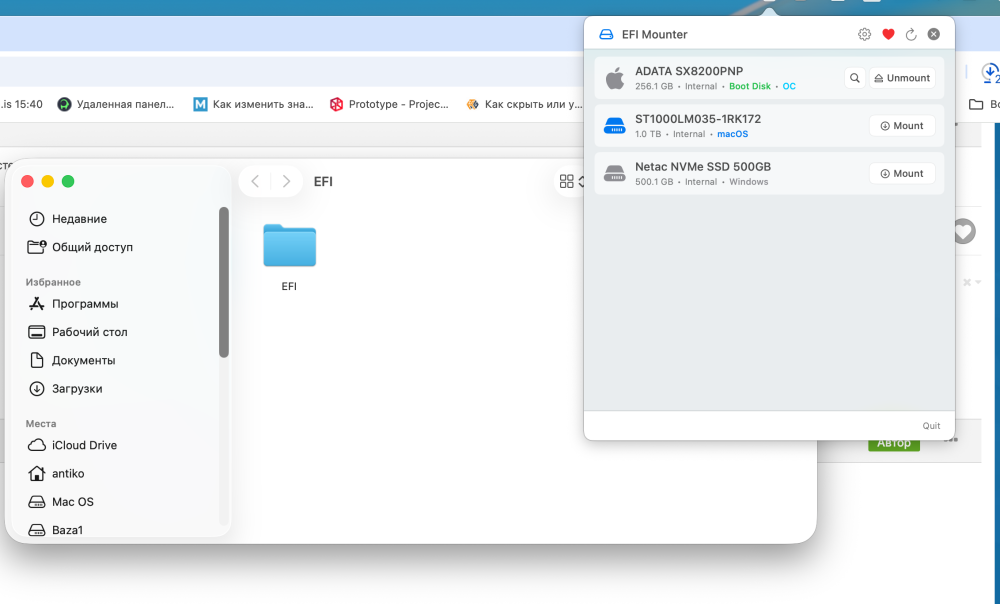The width and height of the screenshot is (1000, 604).
Task: Change Finder view with grid icon
Action: pos(566,182)
